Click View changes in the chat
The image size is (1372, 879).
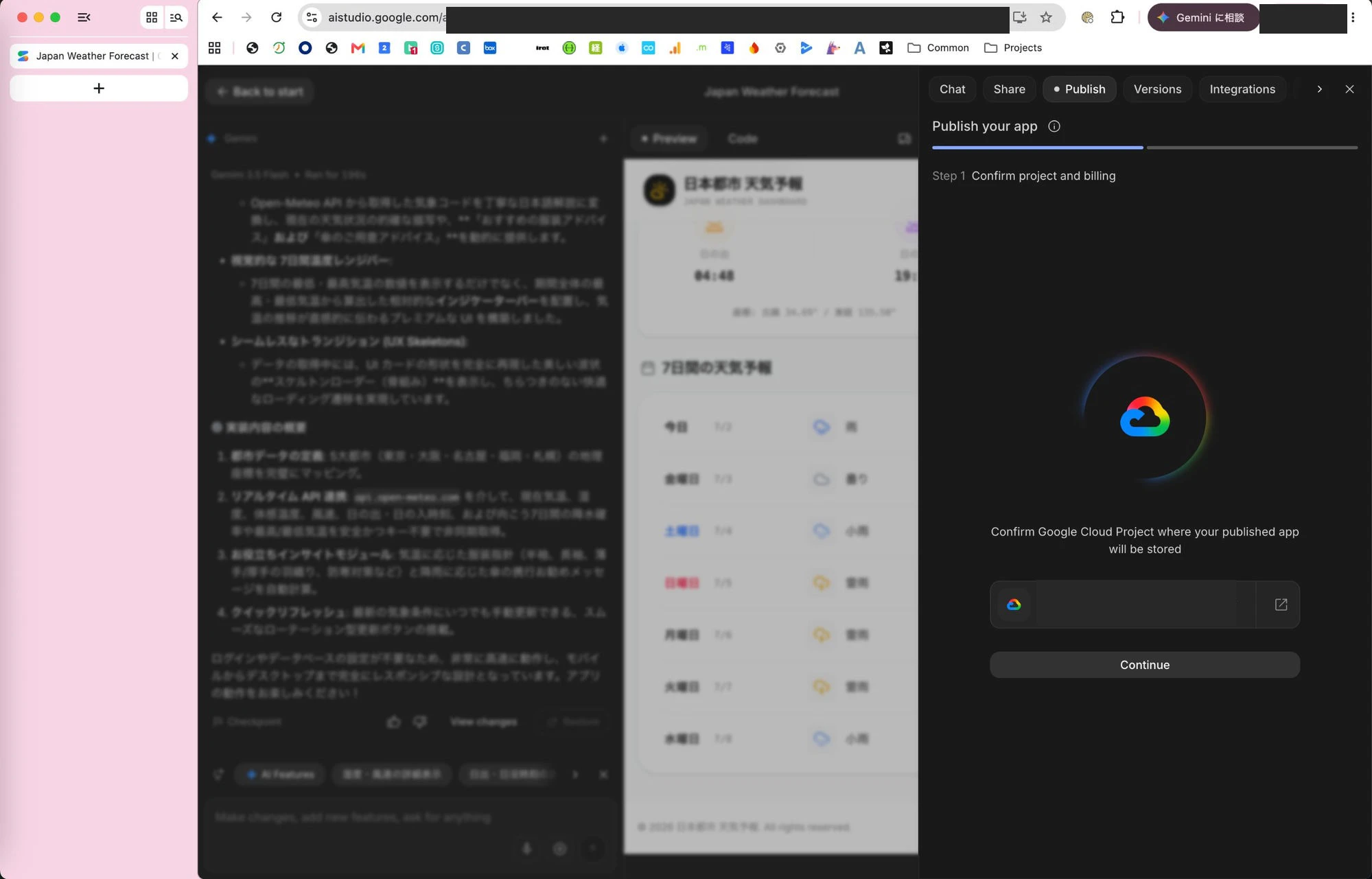coord(483,722)
